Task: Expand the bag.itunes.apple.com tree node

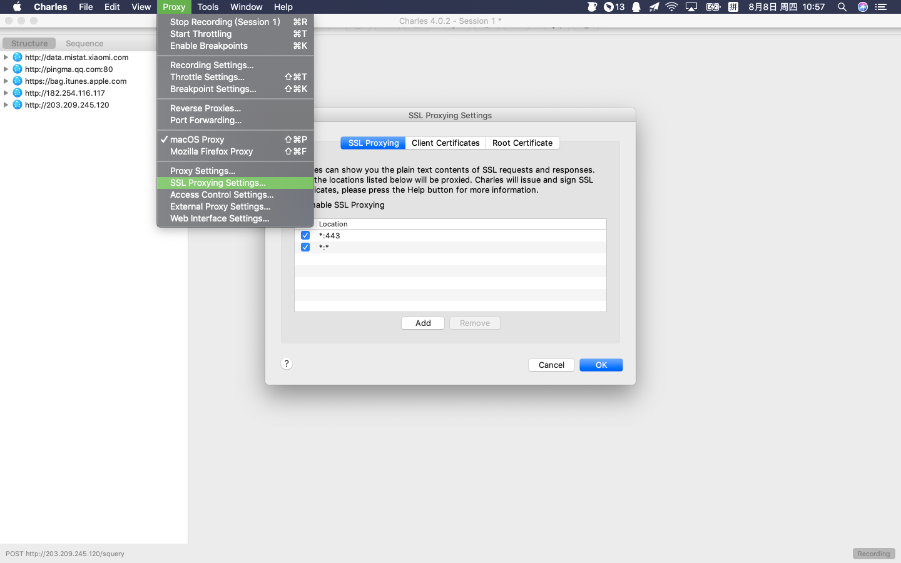Action: [x=6, y=81]
